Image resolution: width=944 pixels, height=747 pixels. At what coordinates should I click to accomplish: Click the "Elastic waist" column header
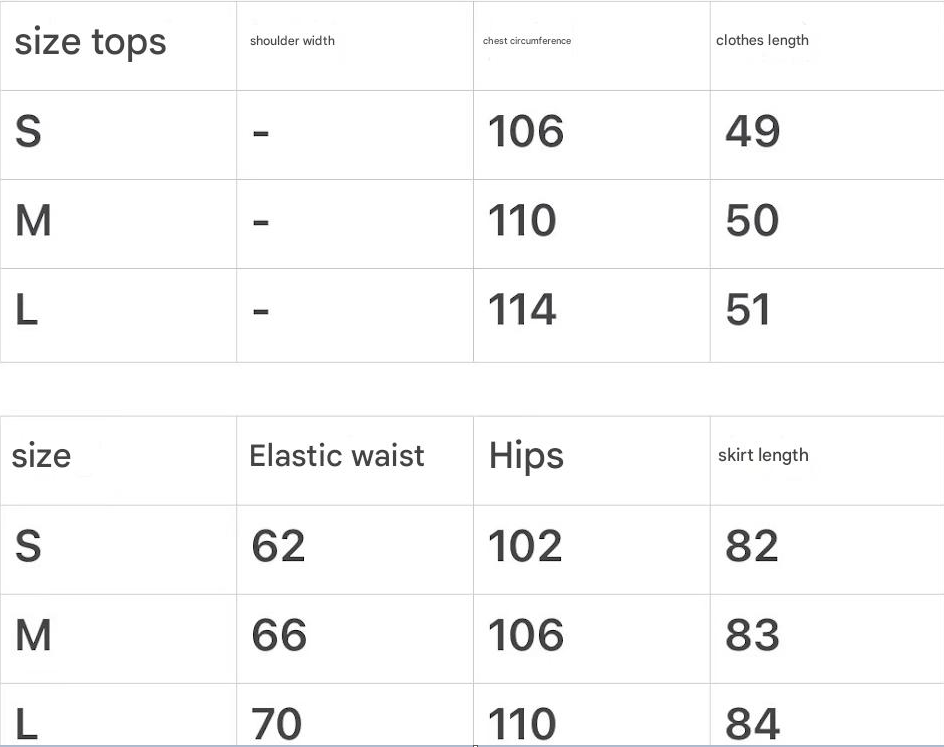point(337,456)
